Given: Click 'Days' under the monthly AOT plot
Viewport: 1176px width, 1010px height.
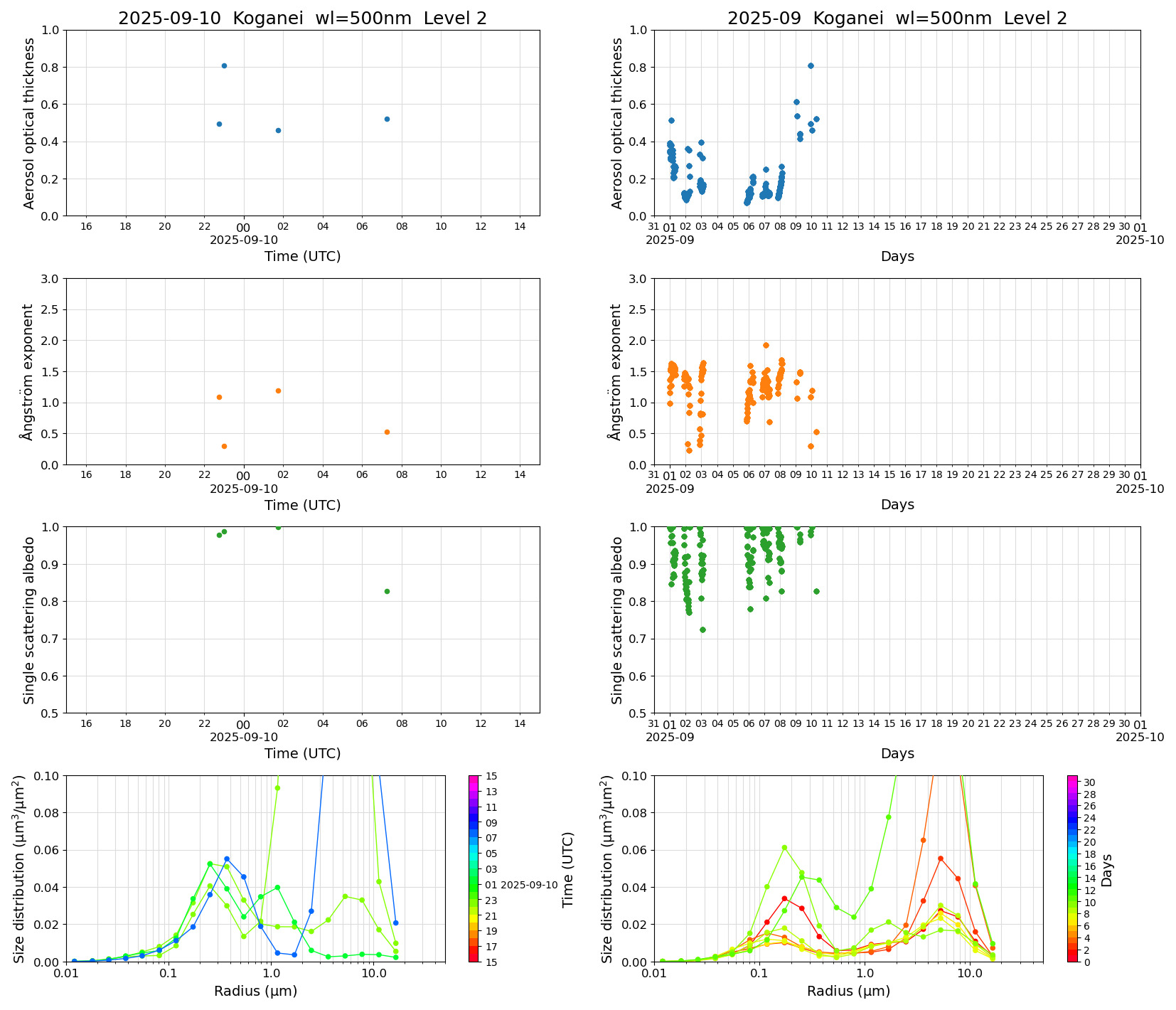Looking at the screenshot, I should click(897, 256).
